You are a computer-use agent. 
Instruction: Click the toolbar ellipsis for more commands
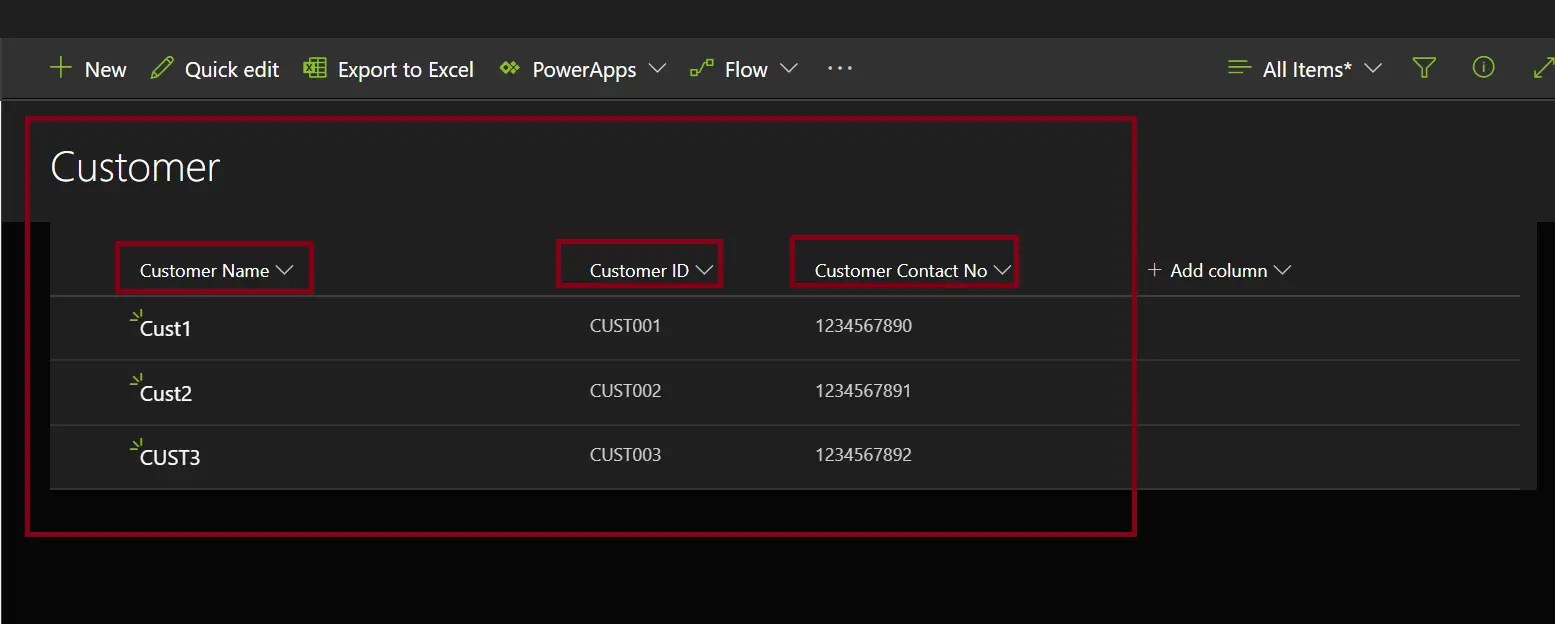tap(839, 68)
